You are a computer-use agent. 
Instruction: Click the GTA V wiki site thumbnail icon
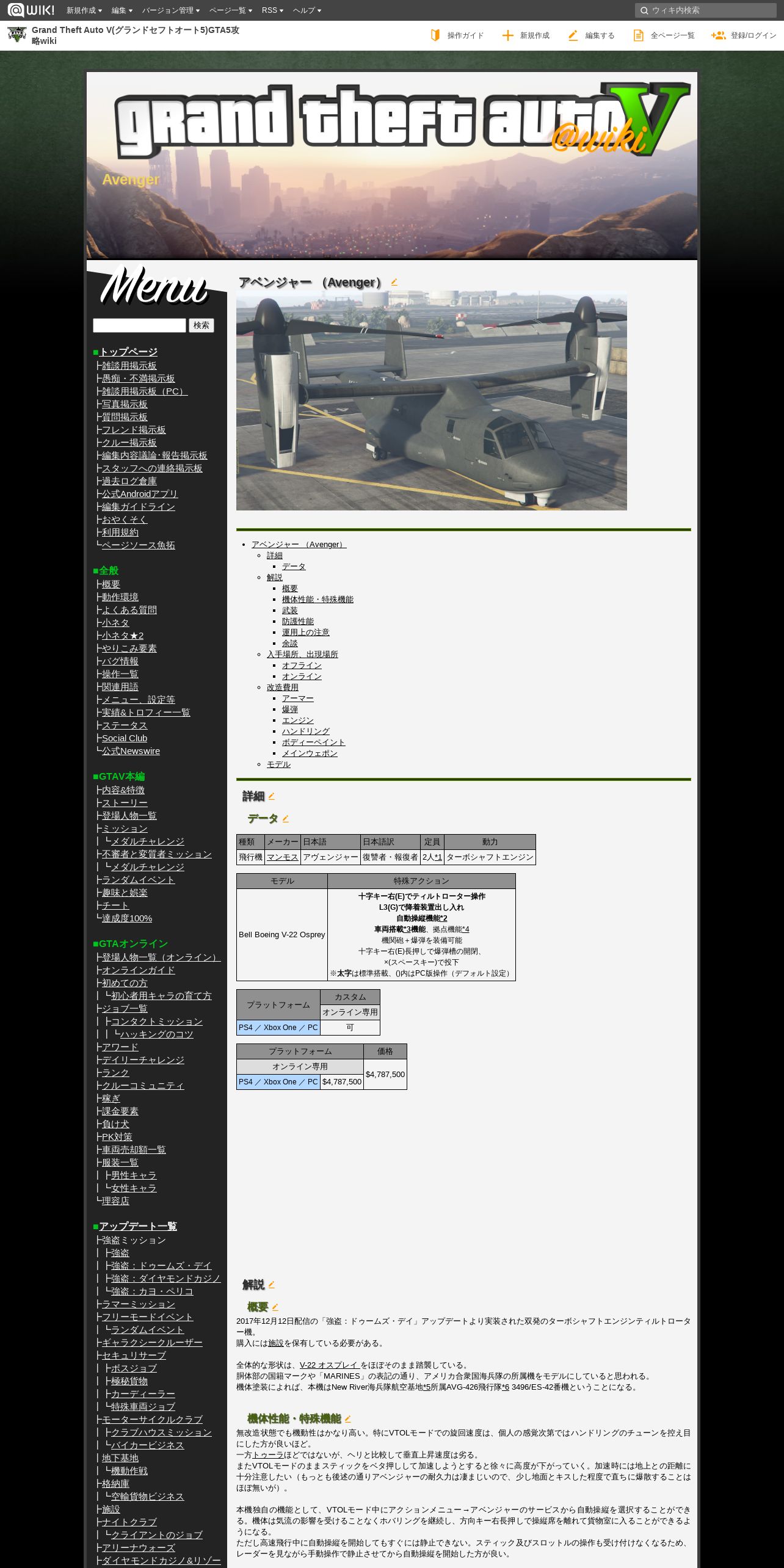16,35
